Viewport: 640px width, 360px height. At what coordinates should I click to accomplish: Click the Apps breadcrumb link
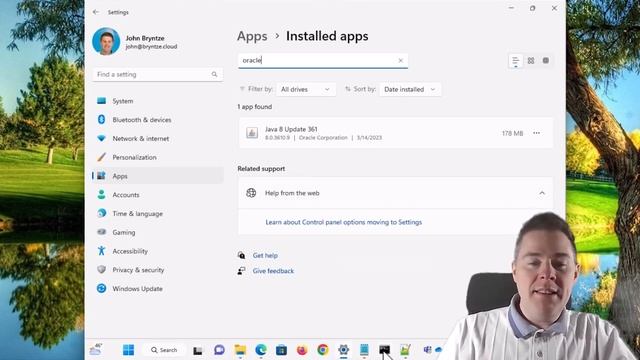pyautogui.click(x=252, y=36)
